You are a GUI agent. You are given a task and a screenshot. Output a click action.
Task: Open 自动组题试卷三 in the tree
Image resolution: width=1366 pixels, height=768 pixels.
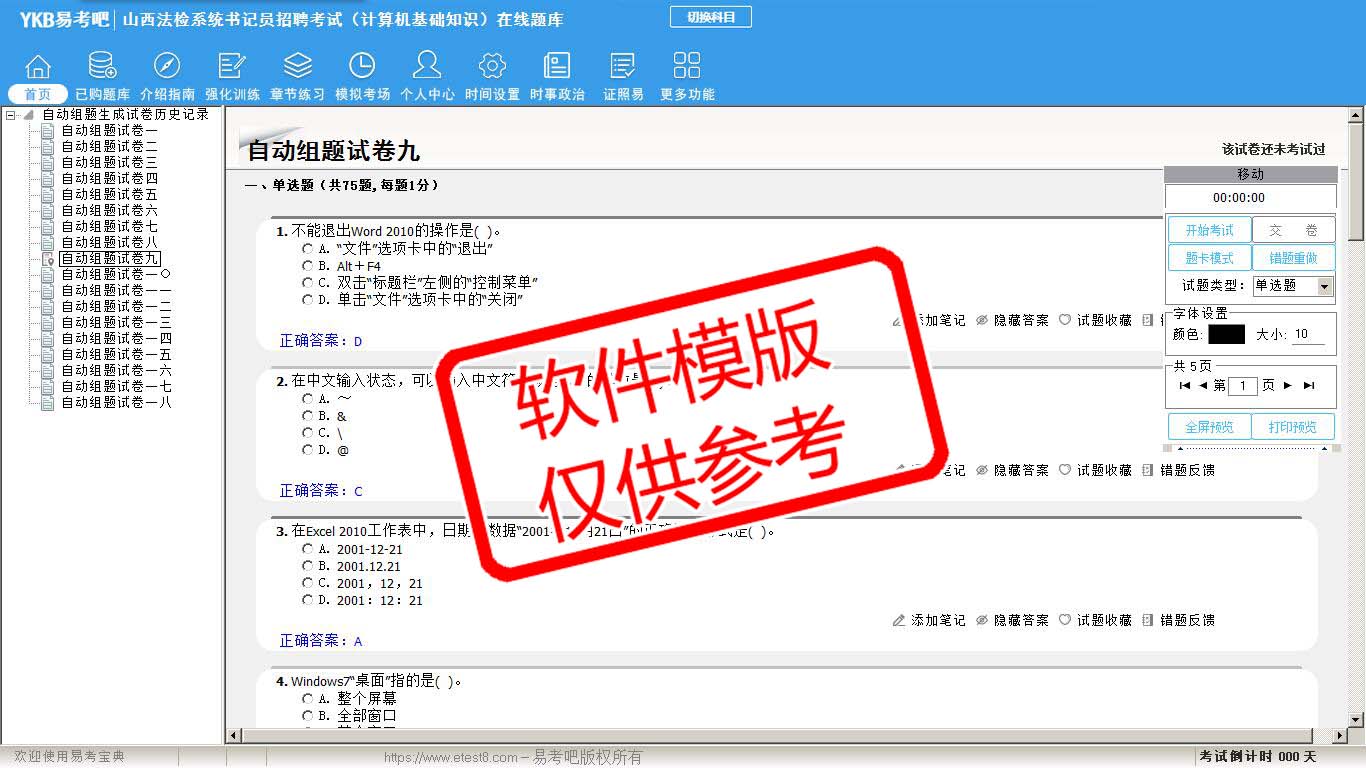(109, 162)
